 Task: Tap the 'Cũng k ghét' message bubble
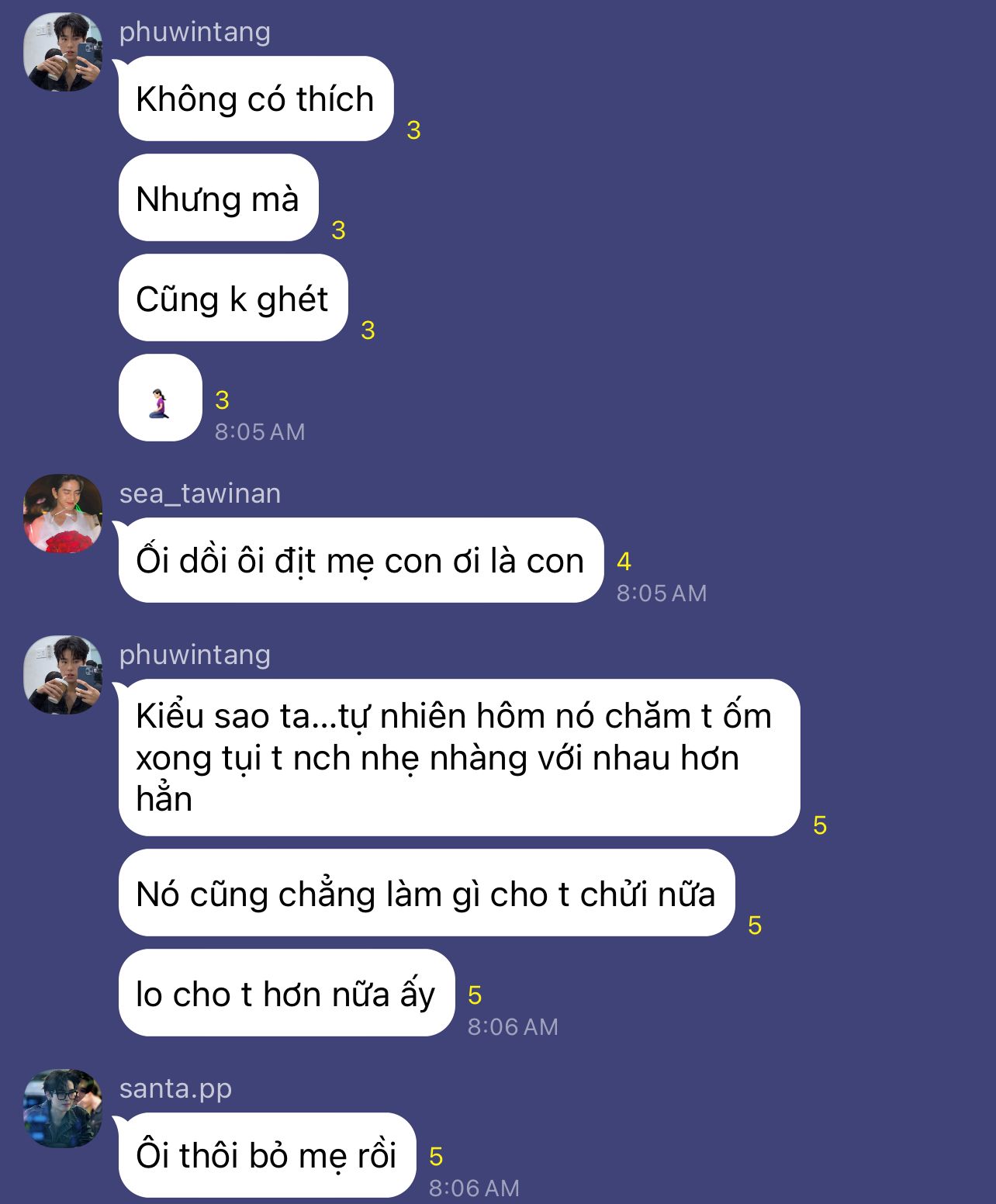click(x=233, y=298)
